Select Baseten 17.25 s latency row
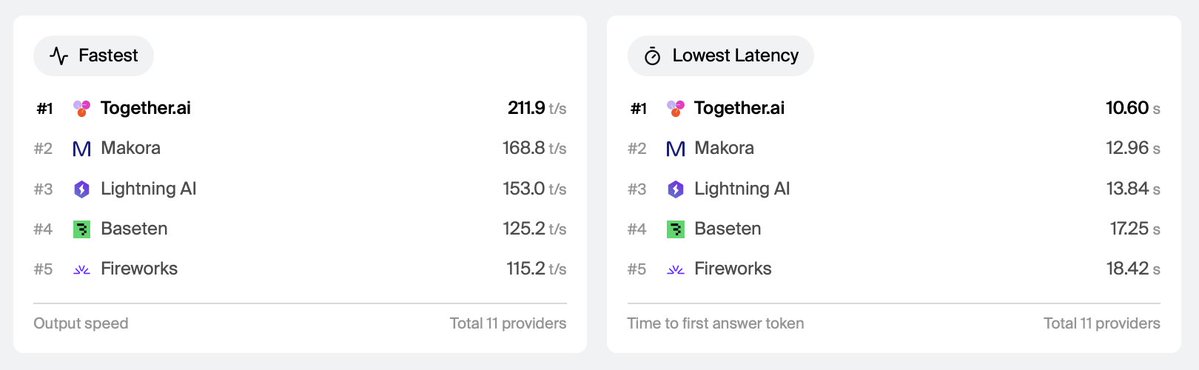Viewport: 1199px width, 370px height. point(893,229)
